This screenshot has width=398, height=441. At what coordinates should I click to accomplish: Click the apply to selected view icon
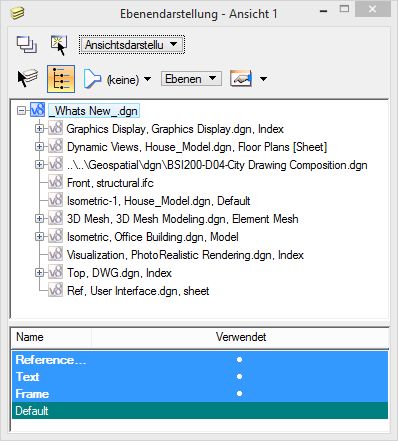(x=59, y=45)
